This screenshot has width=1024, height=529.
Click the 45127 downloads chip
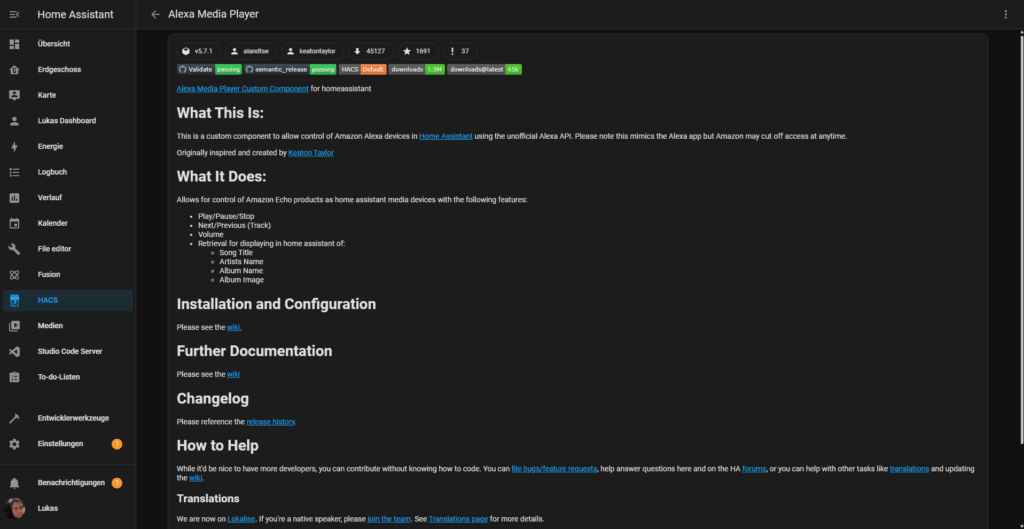(370, 51)
